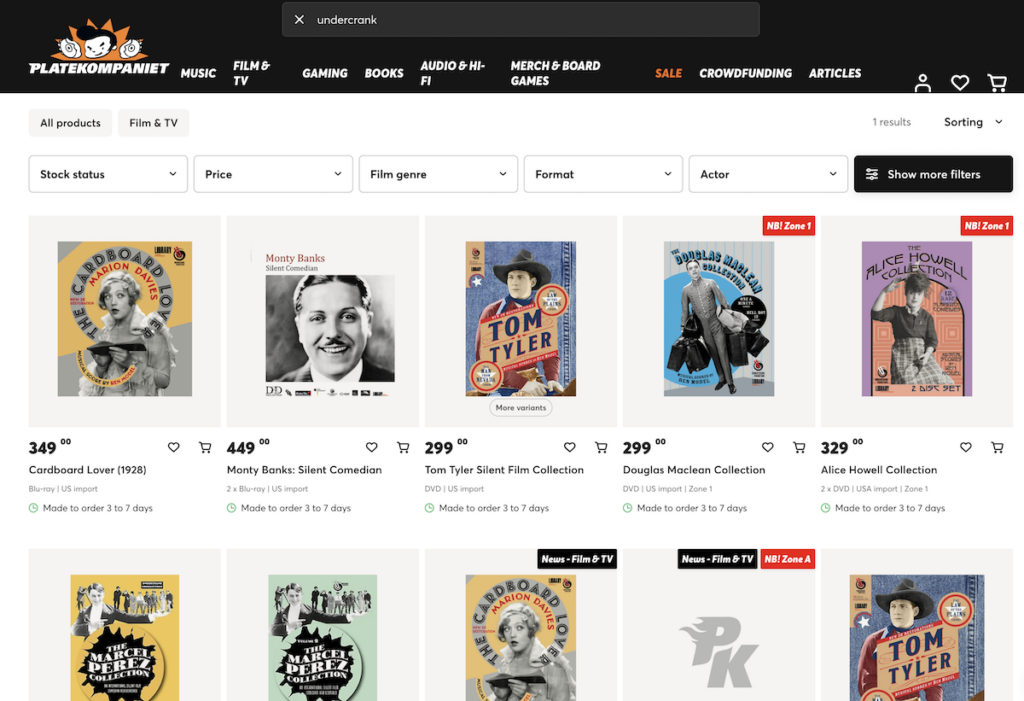The width and height of the screenshot is (1024, 701).
Task: Open the Gaming menu item
Action: (x=325, y=73)
